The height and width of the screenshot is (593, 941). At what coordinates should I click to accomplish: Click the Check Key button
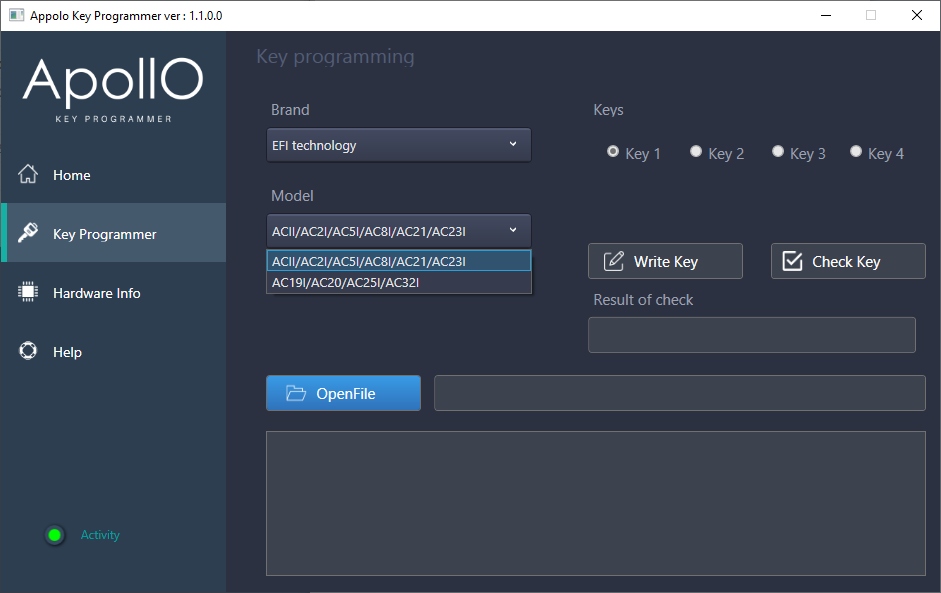848,261
